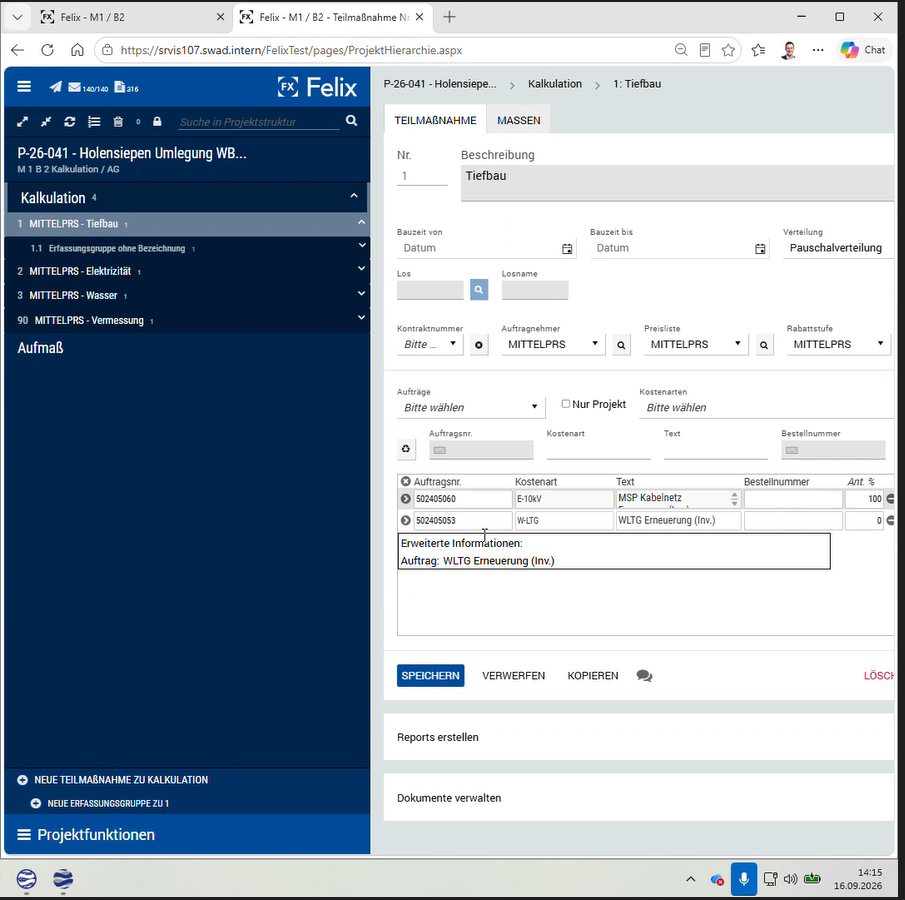The image size is (905, 900).
Task: Open the Preisliste dropdown
Action: coord(695,345)
